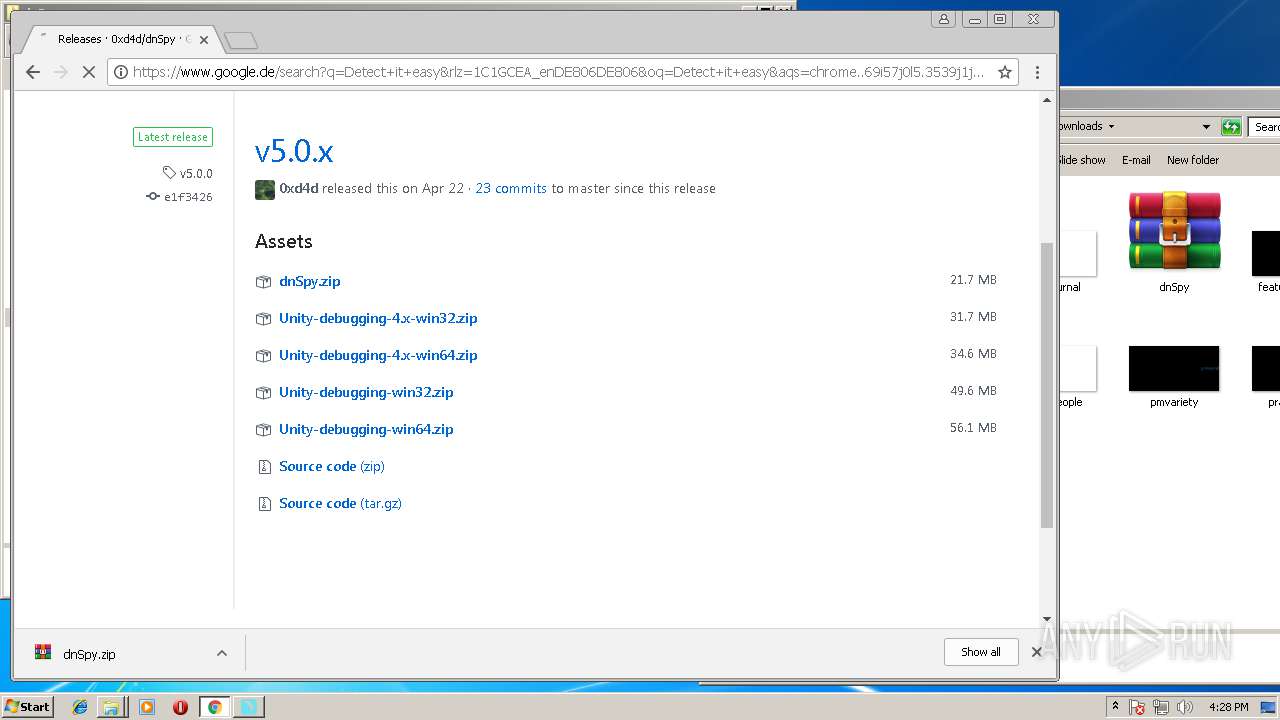Download Unity-debugging-win64.zip
Viewport: 1280px width, 720px height.
(x=366, y=429)
